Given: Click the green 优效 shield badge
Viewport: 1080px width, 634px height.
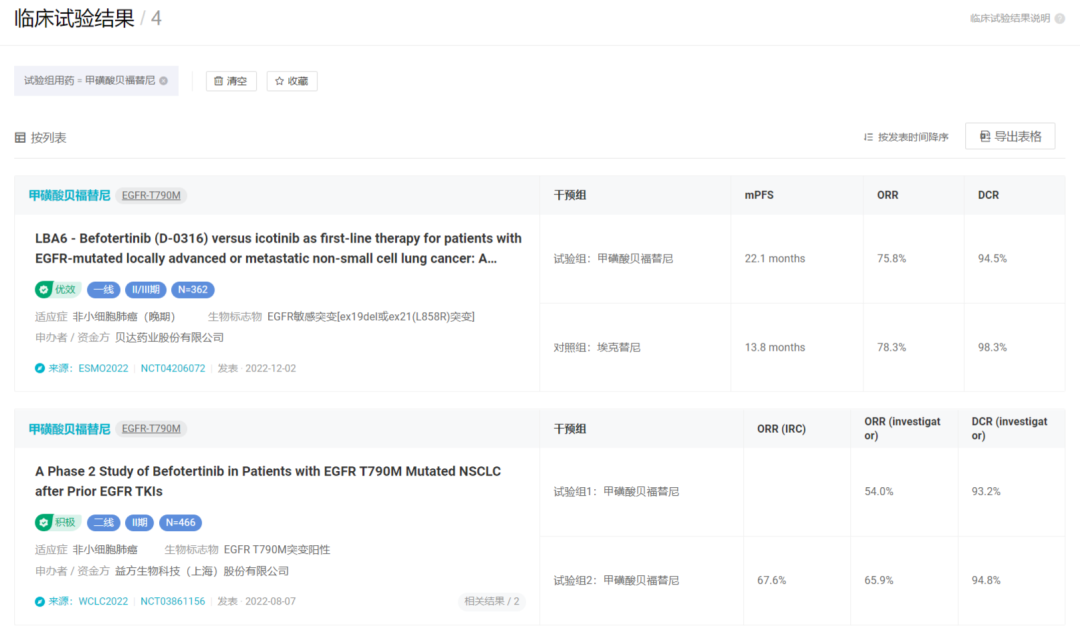Looking at the screenshot, I should click(x=58, y=290).
